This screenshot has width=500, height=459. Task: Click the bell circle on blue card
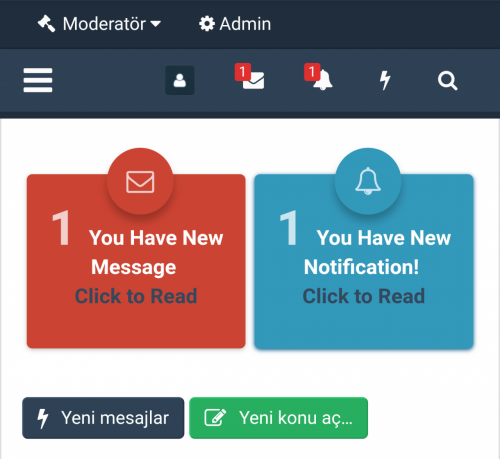click(x=368, y=181)
